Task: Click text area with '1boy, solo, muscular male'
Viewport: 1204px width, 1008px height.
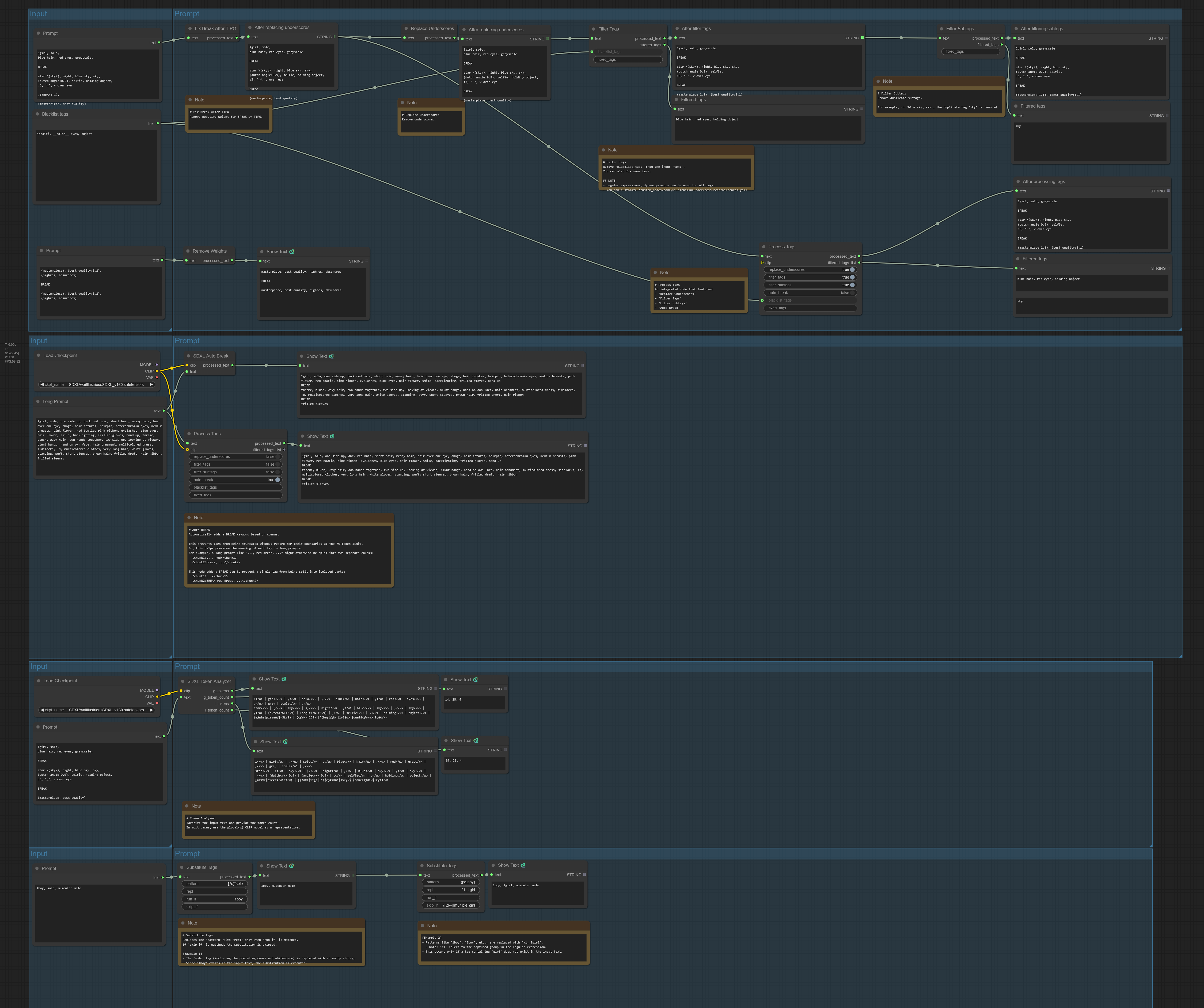Action: click(98, 913)
